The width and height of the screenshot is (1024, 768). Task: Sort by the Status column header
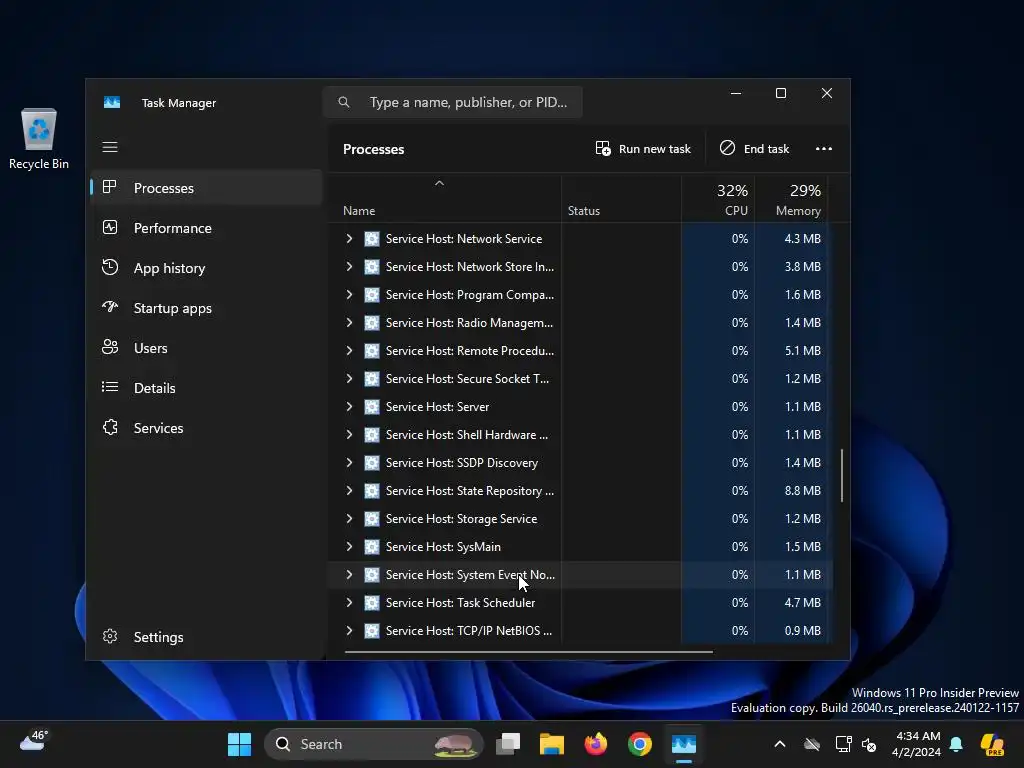coord(622,199)
